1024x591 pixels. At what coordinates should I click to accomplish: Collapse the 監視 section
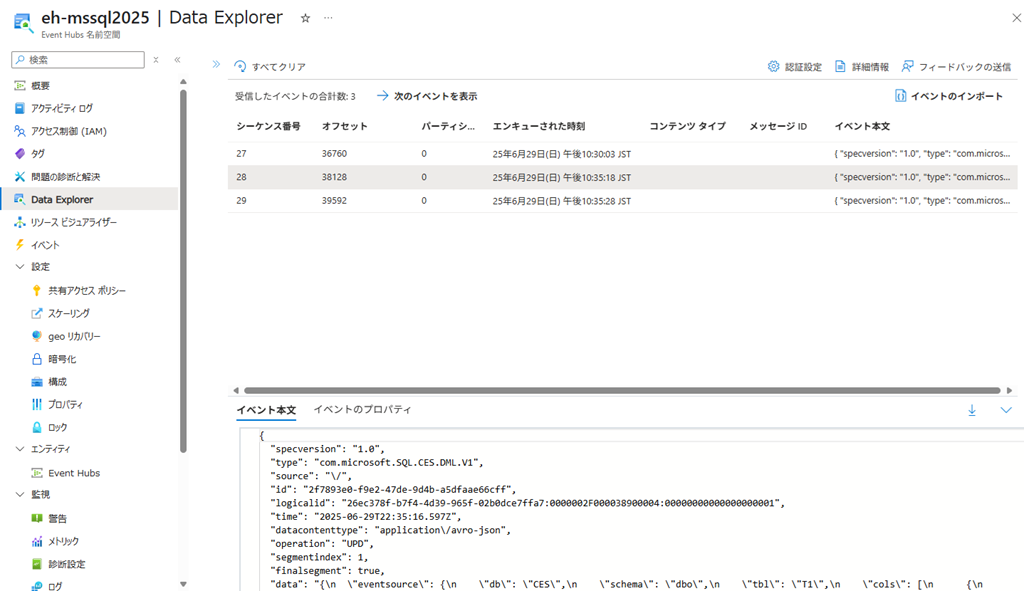tap(20, 494)
